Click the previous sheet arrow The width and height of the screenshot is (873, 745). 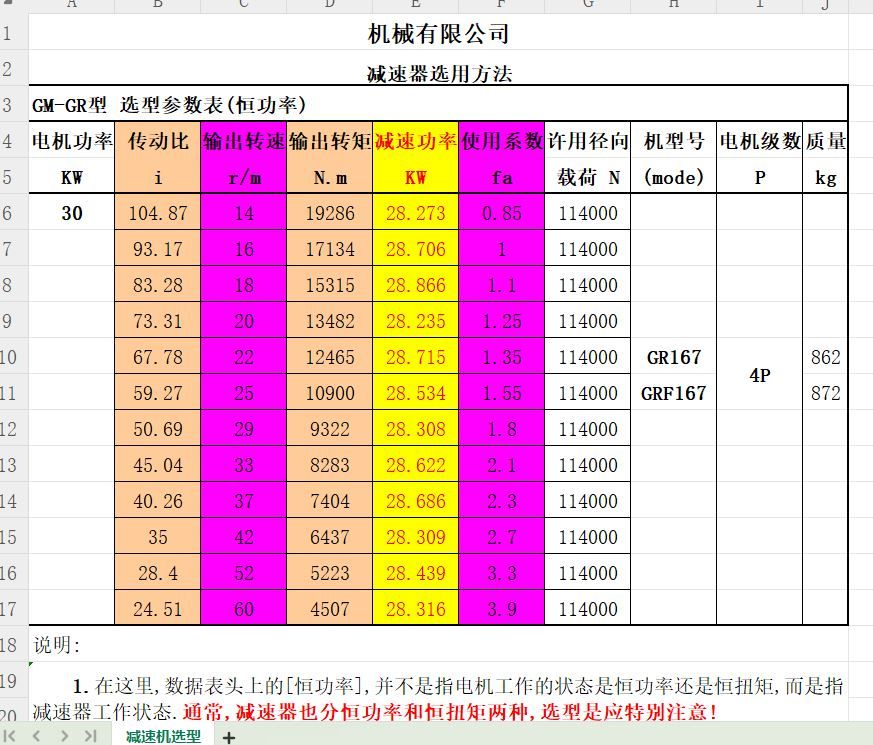pyautogui.click(x=37, y=736)
